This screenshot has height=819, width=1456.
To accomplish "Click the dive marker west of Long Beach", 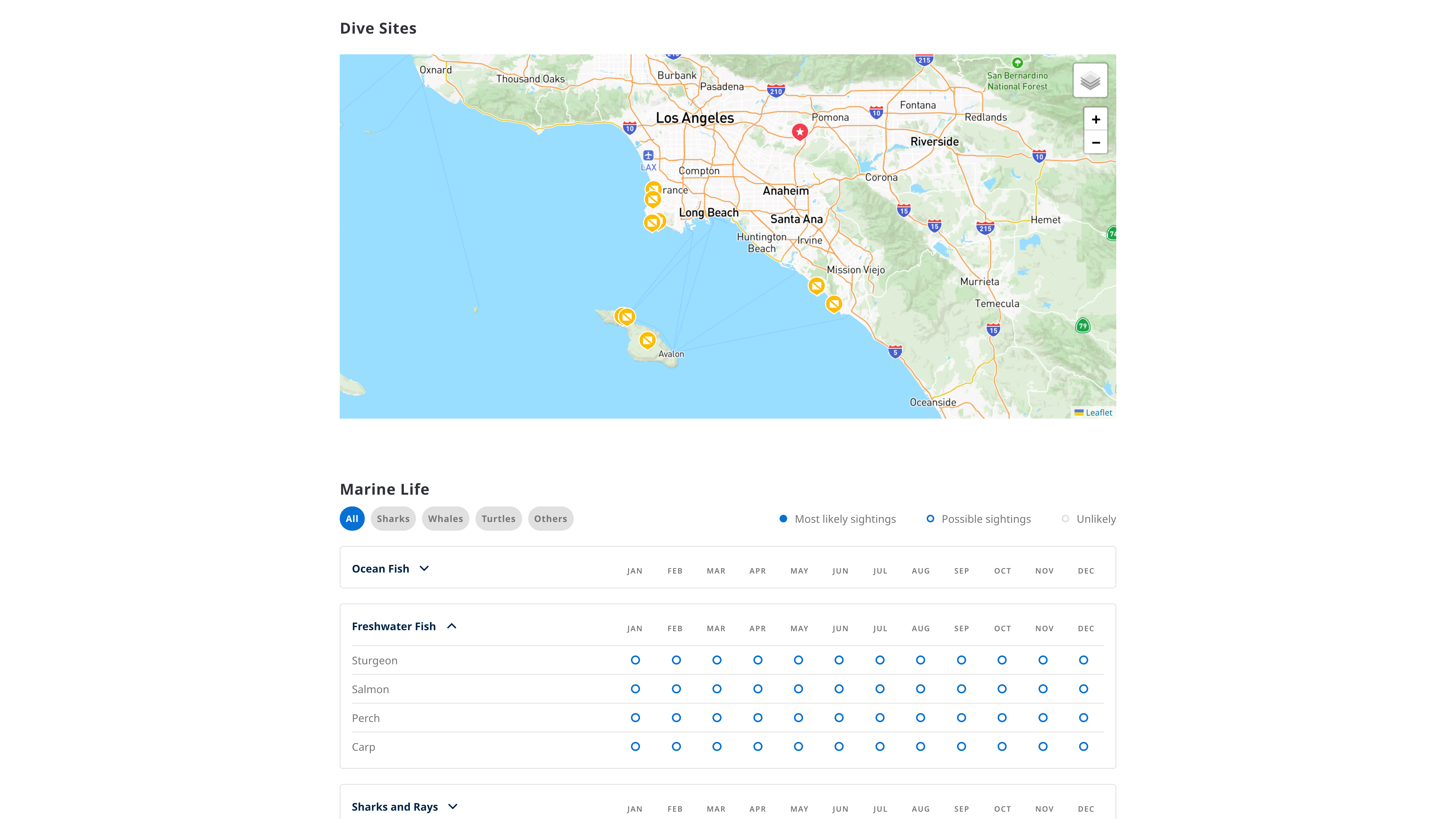I will tap(652, 222).
